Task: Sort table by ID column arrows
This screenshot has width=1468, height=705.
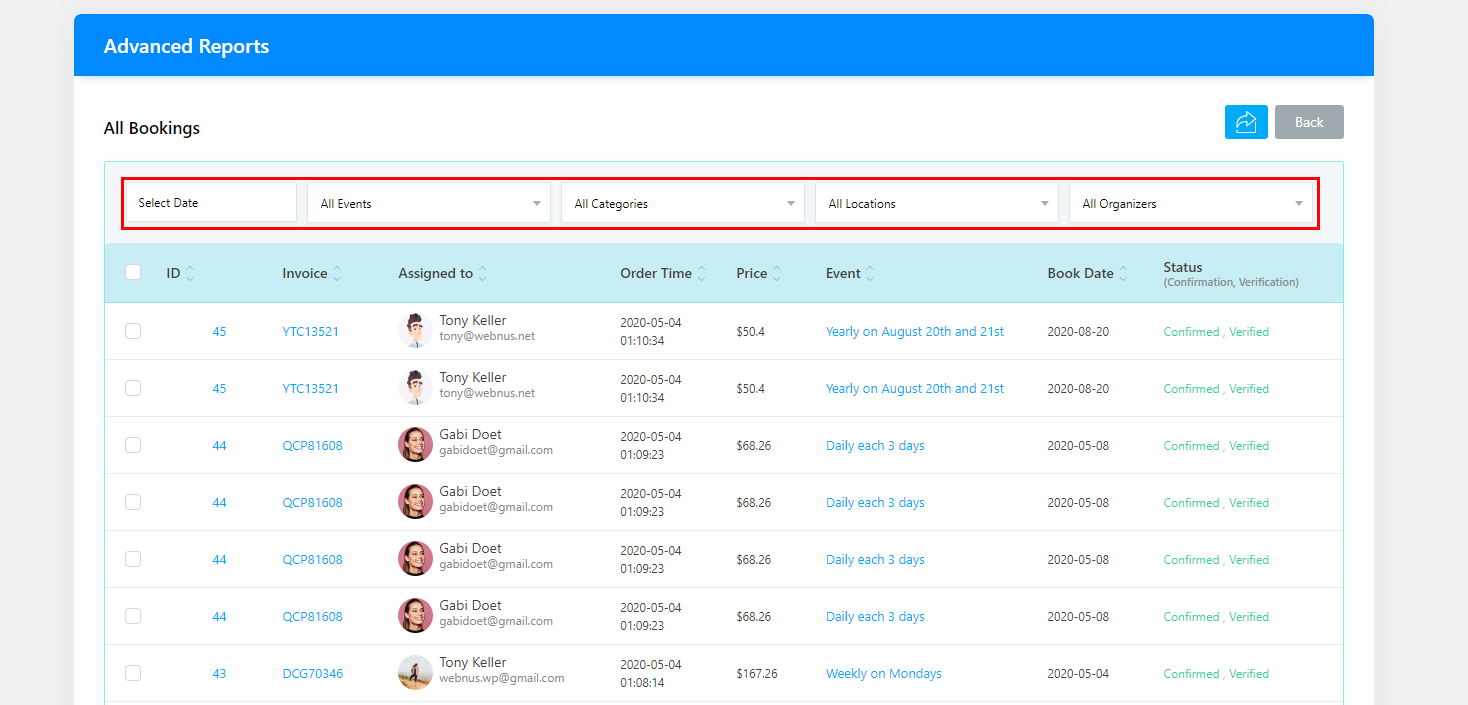Action: [x=190, y=273]
